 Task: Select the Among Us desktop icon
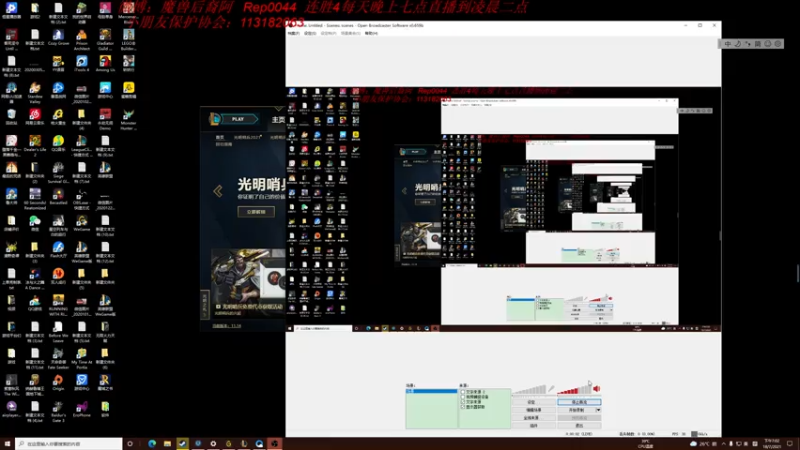pos(105,64)
